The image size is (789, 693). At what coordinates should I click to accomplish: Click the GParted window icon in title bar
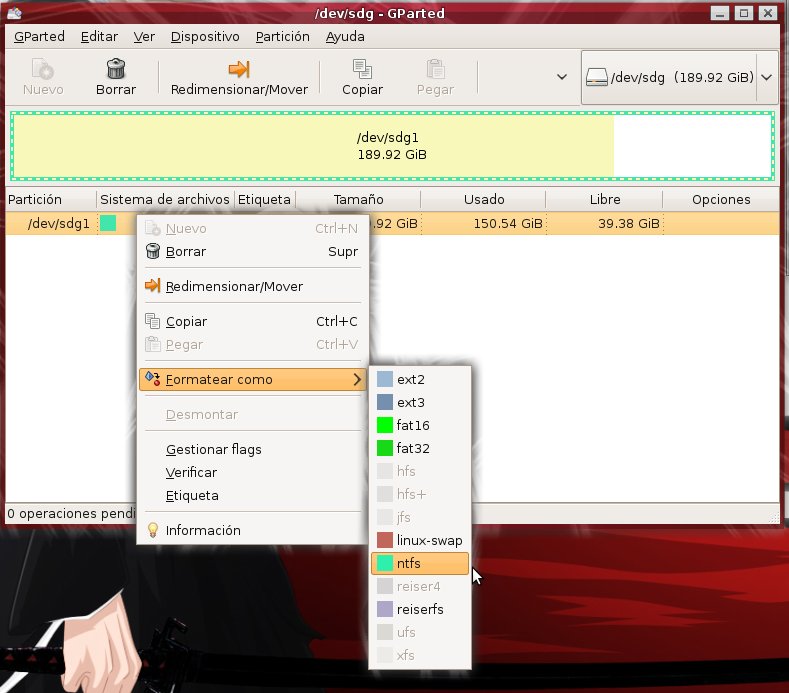click(x=14, y=13)
